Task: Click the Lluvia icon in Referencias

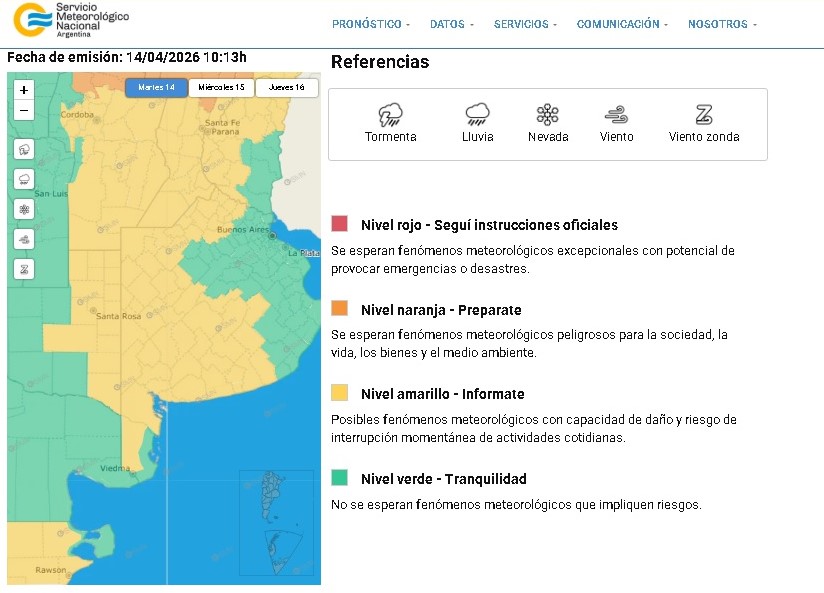Action: (x=477, y=114)
